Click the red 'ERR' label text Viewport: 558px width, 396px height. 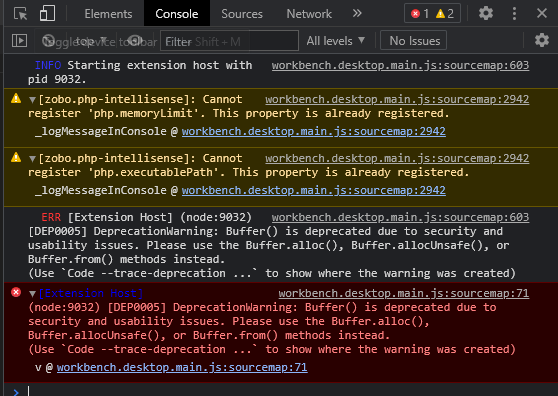pos(51,217)
